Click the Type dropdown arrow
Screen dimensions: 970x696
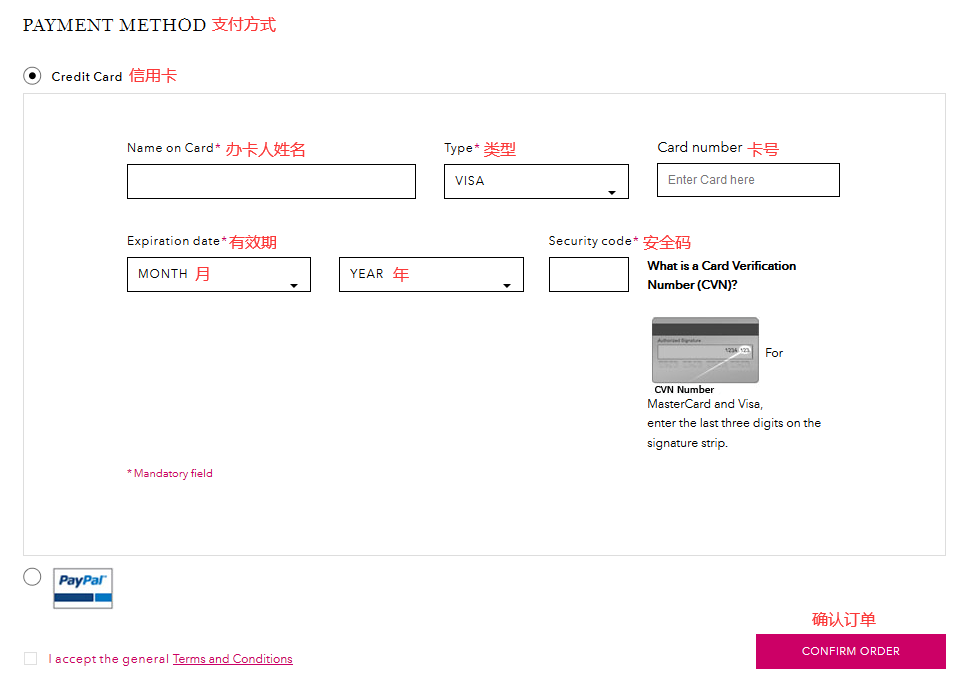(612, 192)
